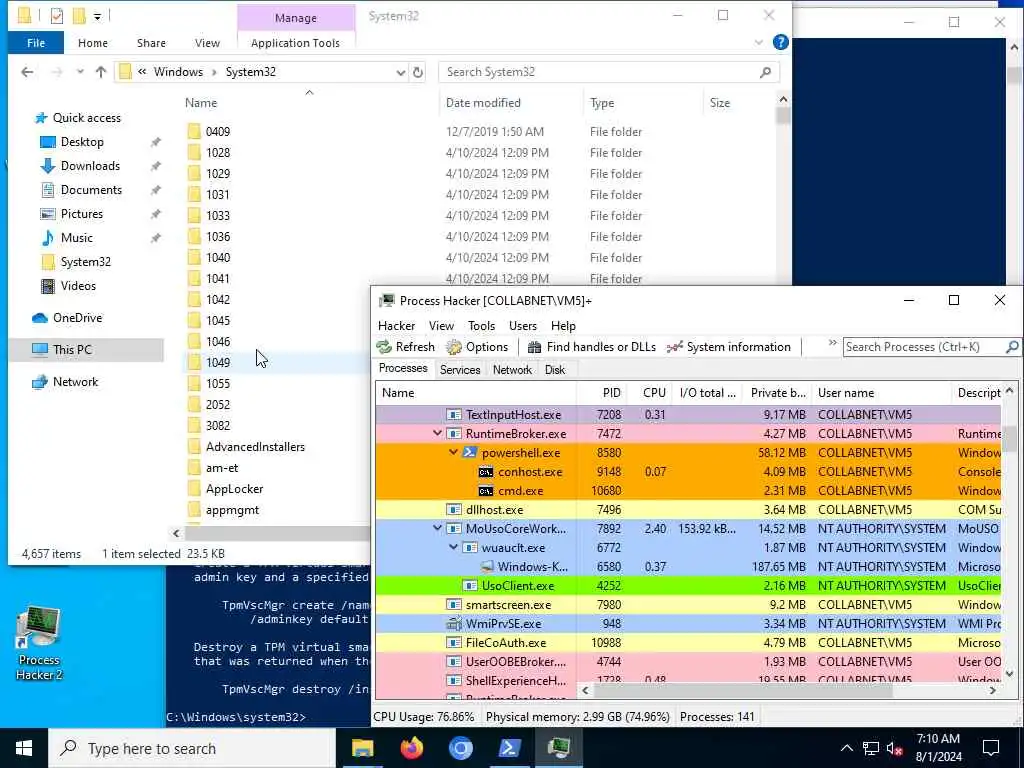Open the Chromium browser taskbar icon
This screenshot has height=768, width=1024.
460,748
